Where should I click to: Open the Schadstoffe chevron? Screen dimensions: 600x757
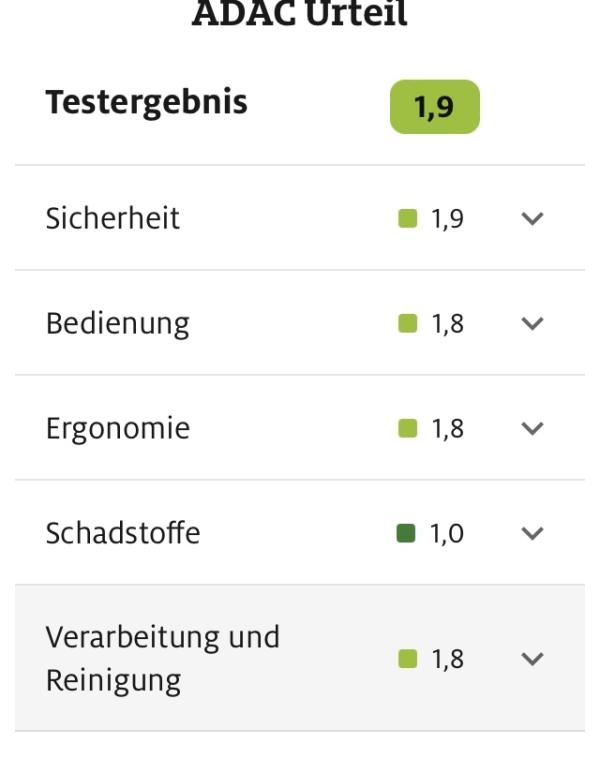[x=533, y=534]
